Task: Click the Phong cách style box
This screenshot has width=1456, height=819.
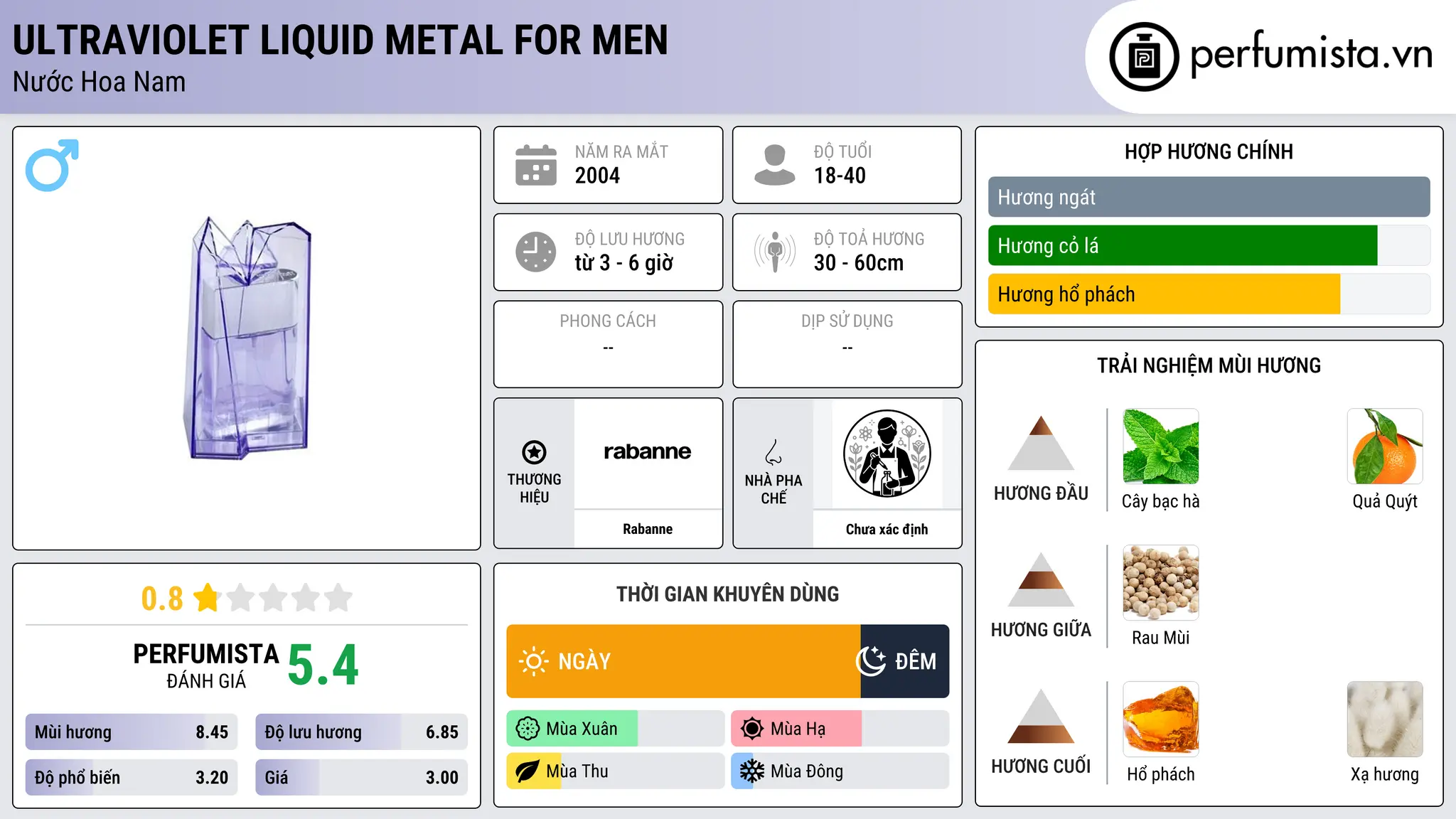Action: coord(609,344)
